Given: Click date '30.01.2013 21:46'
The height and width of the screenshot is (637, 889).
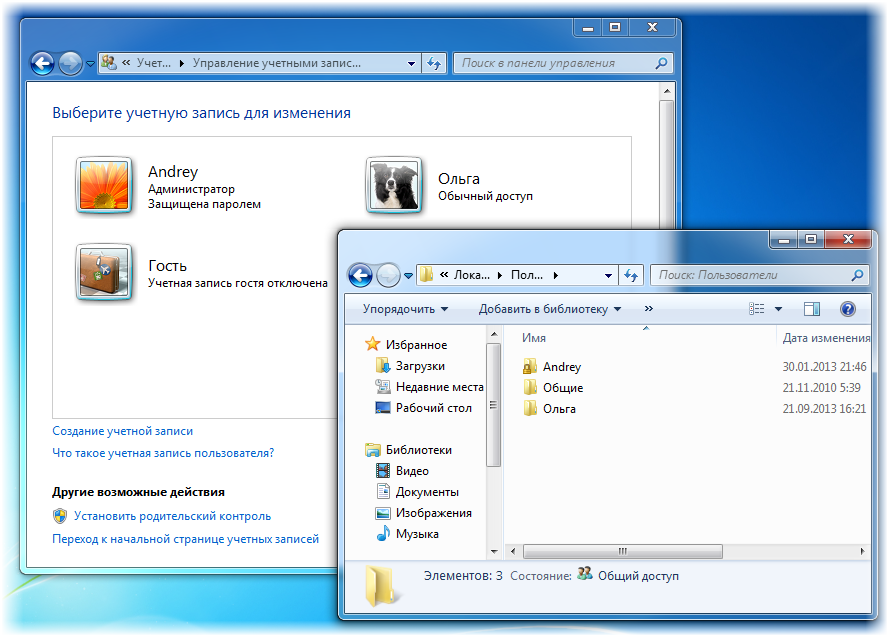Looking at the screenshot, I should click(x=824, y=367).
